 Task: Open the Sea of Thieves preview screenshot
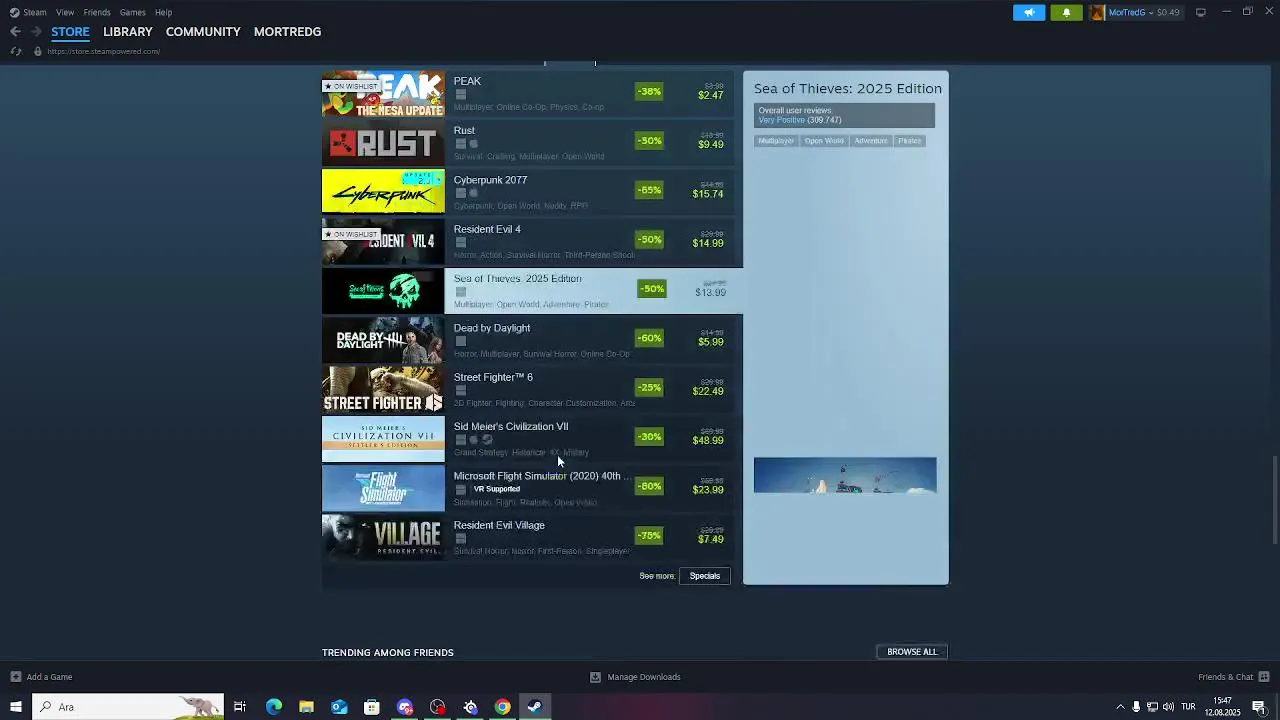(x=845, y=475)
